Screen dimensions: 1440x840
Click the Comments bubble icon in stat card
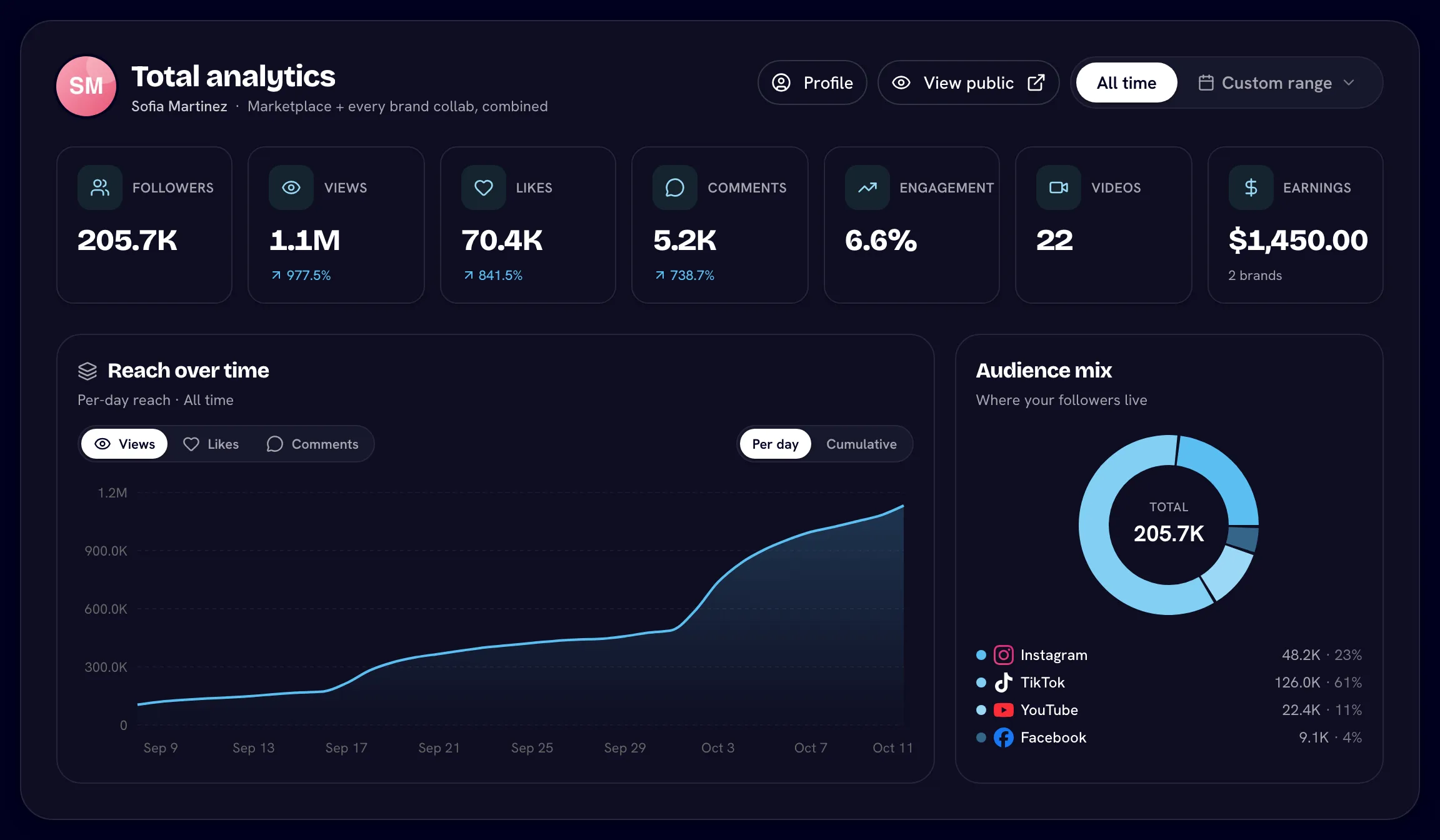pyautogui.click(x=675, y=187)
